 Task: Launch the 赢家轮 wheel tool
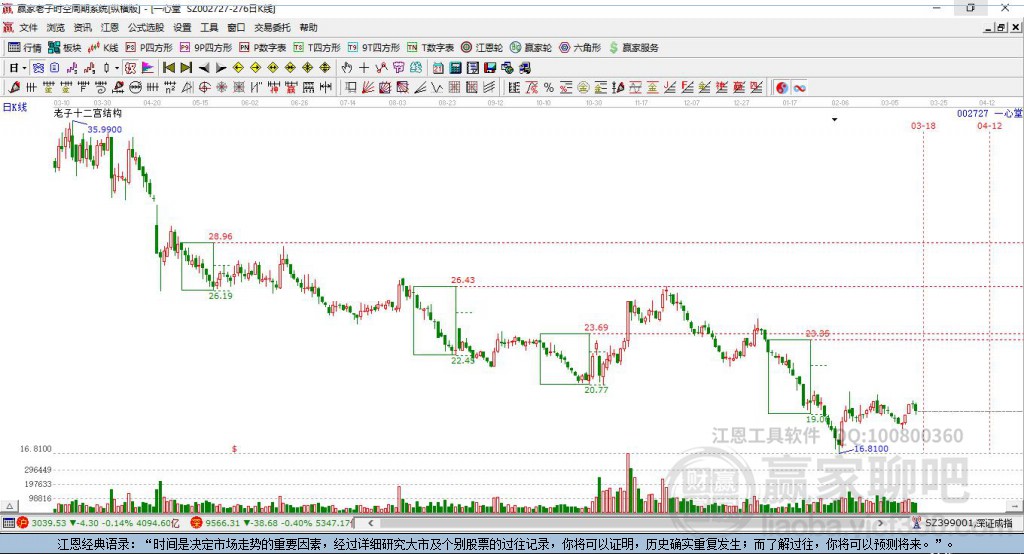(531, 48)
